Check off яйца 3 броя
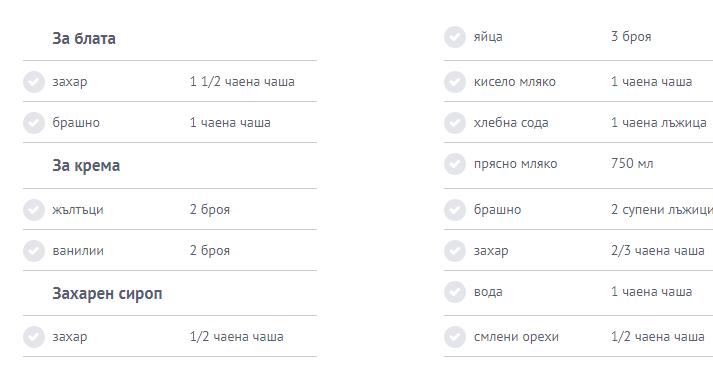Image resolution: width=713 pixels, height=365 pixels. click(455, 37)
